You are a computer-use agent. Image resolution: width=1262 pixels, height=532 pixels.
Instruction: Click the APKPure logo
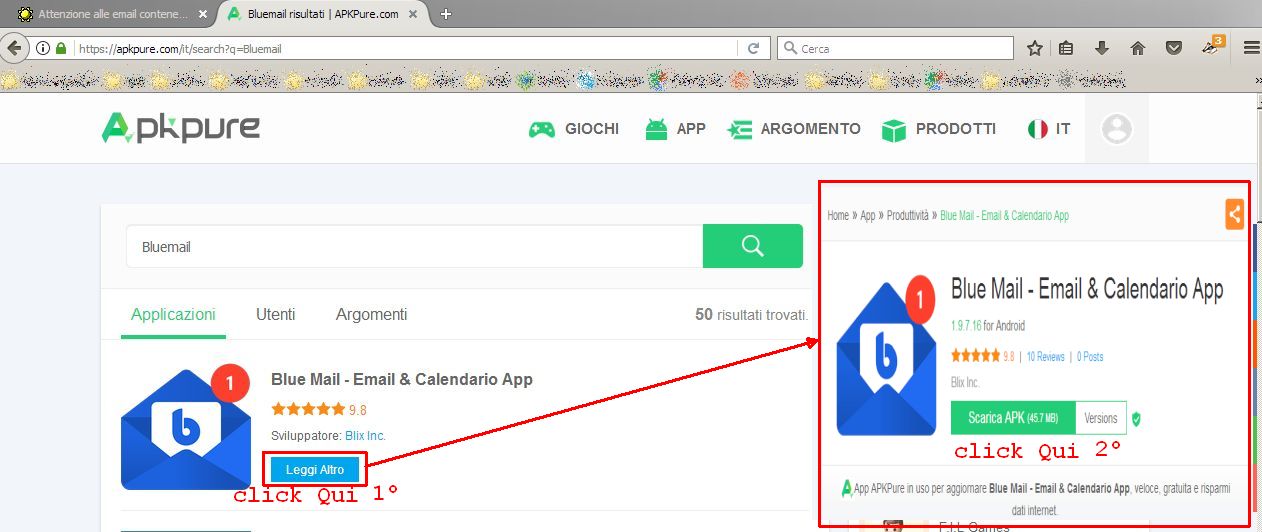(181, 128)
